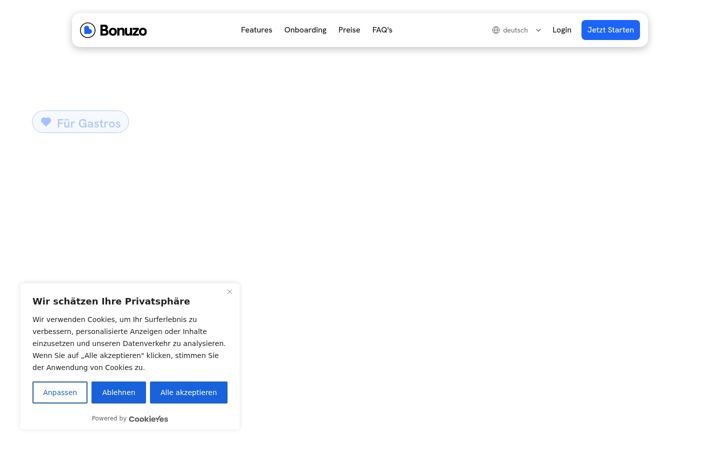
Task: Accept all cookies with Alle akzeptieren
Action: pyautogui.click(x=189, y=393)
